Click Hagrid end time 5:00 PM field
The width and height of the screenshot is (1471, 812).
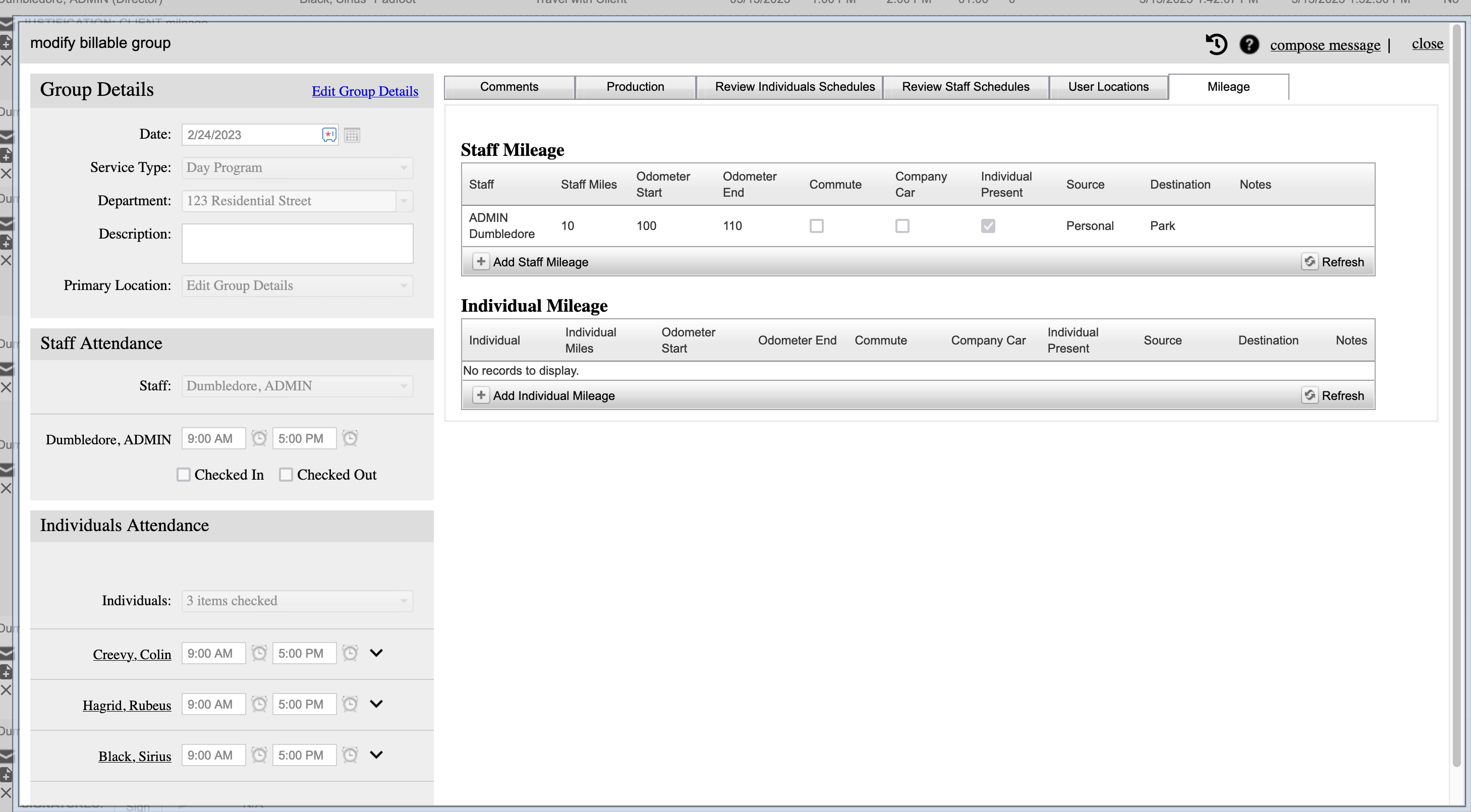coord(304,704)
